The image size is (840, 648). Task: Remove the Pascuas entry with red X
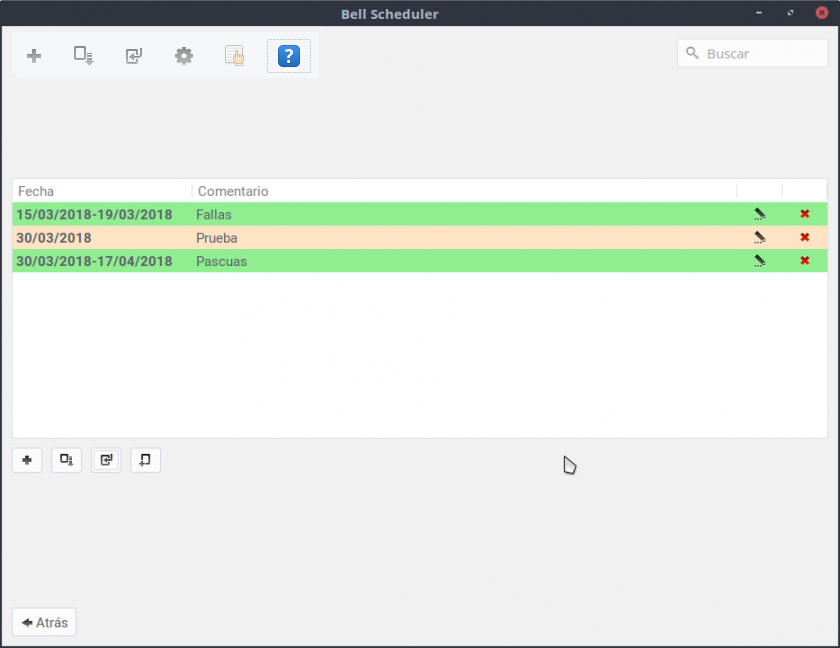pos(805,261)
